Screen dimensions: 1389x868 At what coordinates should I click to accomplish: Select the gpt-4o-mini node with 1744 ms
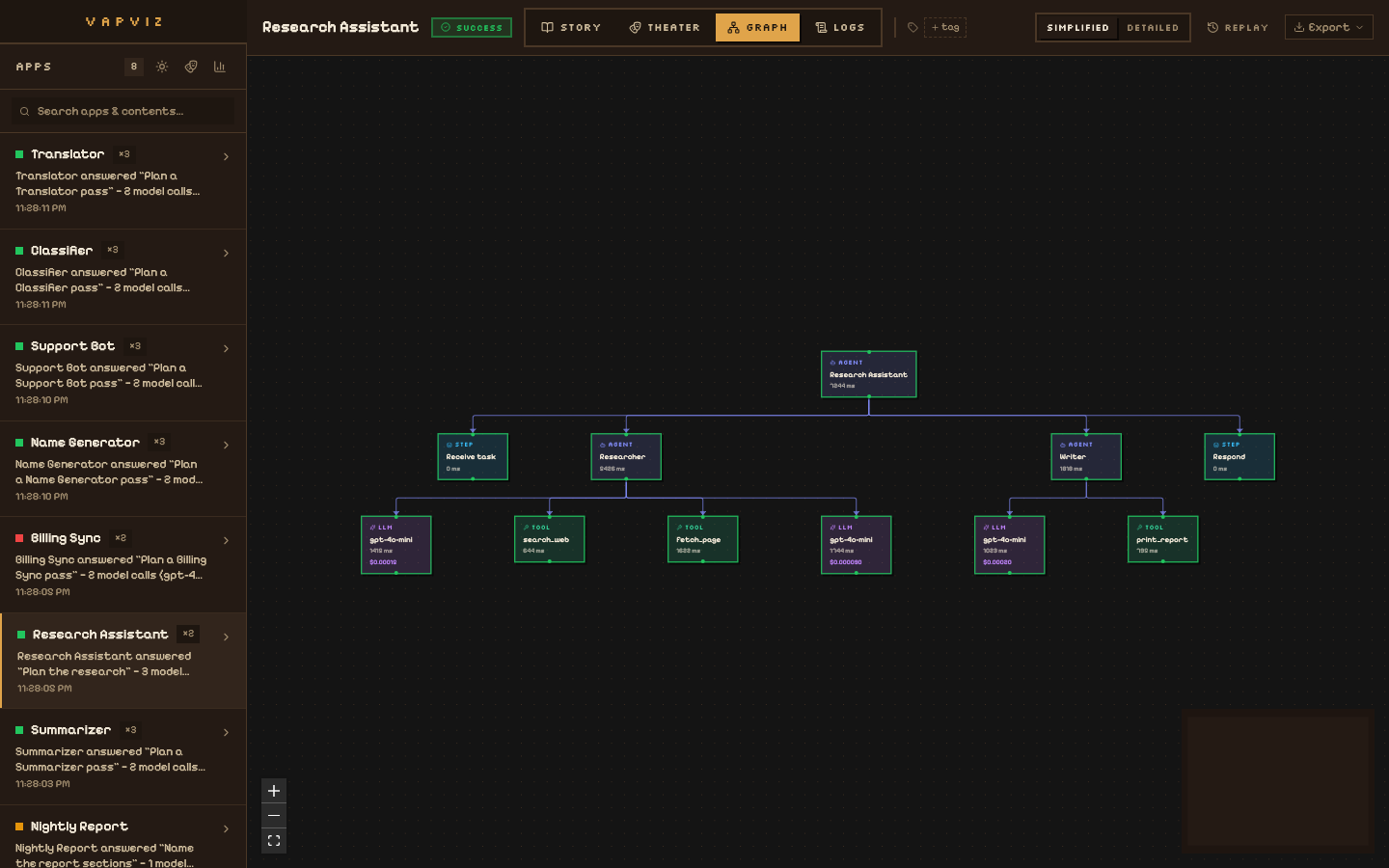coord(856,545)
